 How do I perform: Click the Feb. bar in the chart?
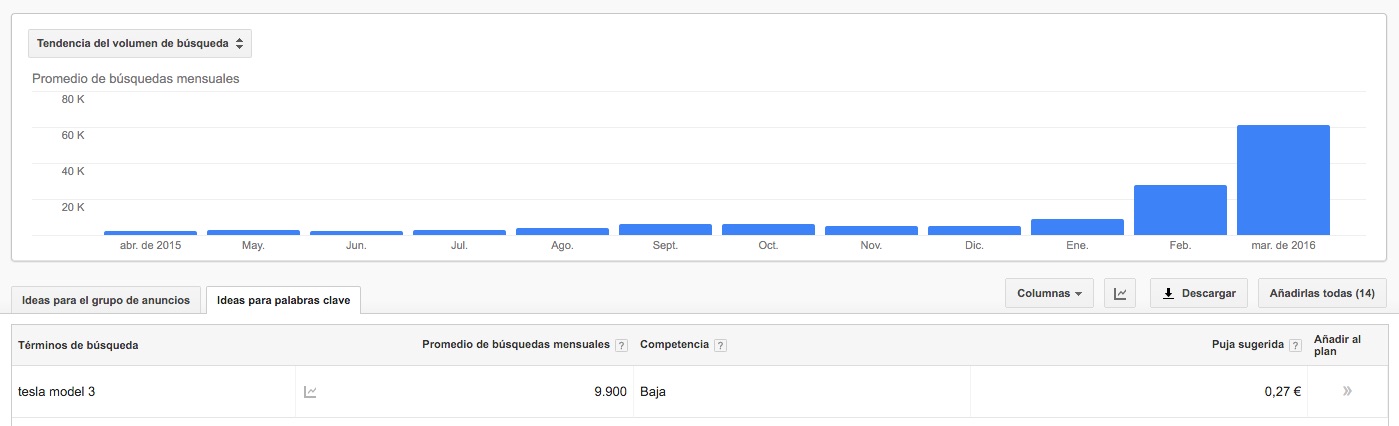coord(1180,210)
